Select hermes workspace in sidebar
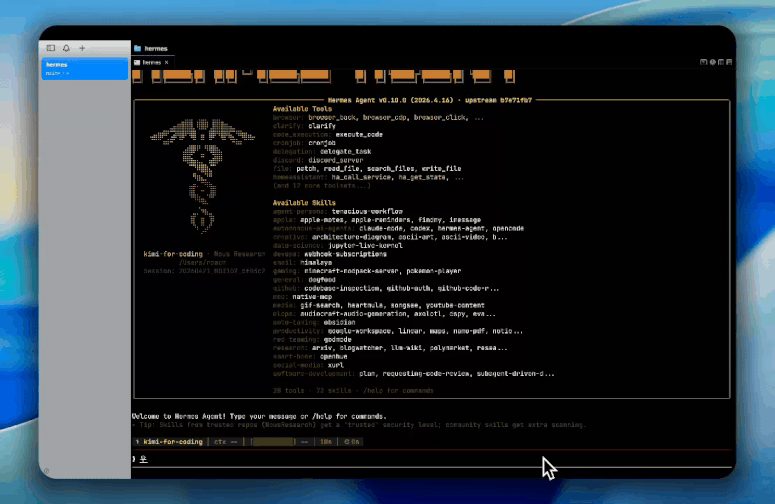Screen dimensions: 775x504 click(85, 69)
